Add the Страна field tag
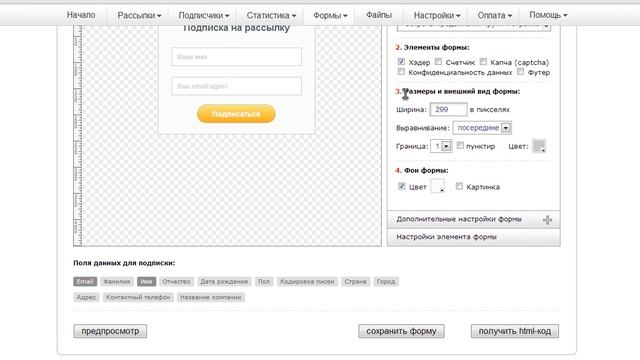Screen dimensions: 640x360 pyautogui.click(x=356, y=282)
